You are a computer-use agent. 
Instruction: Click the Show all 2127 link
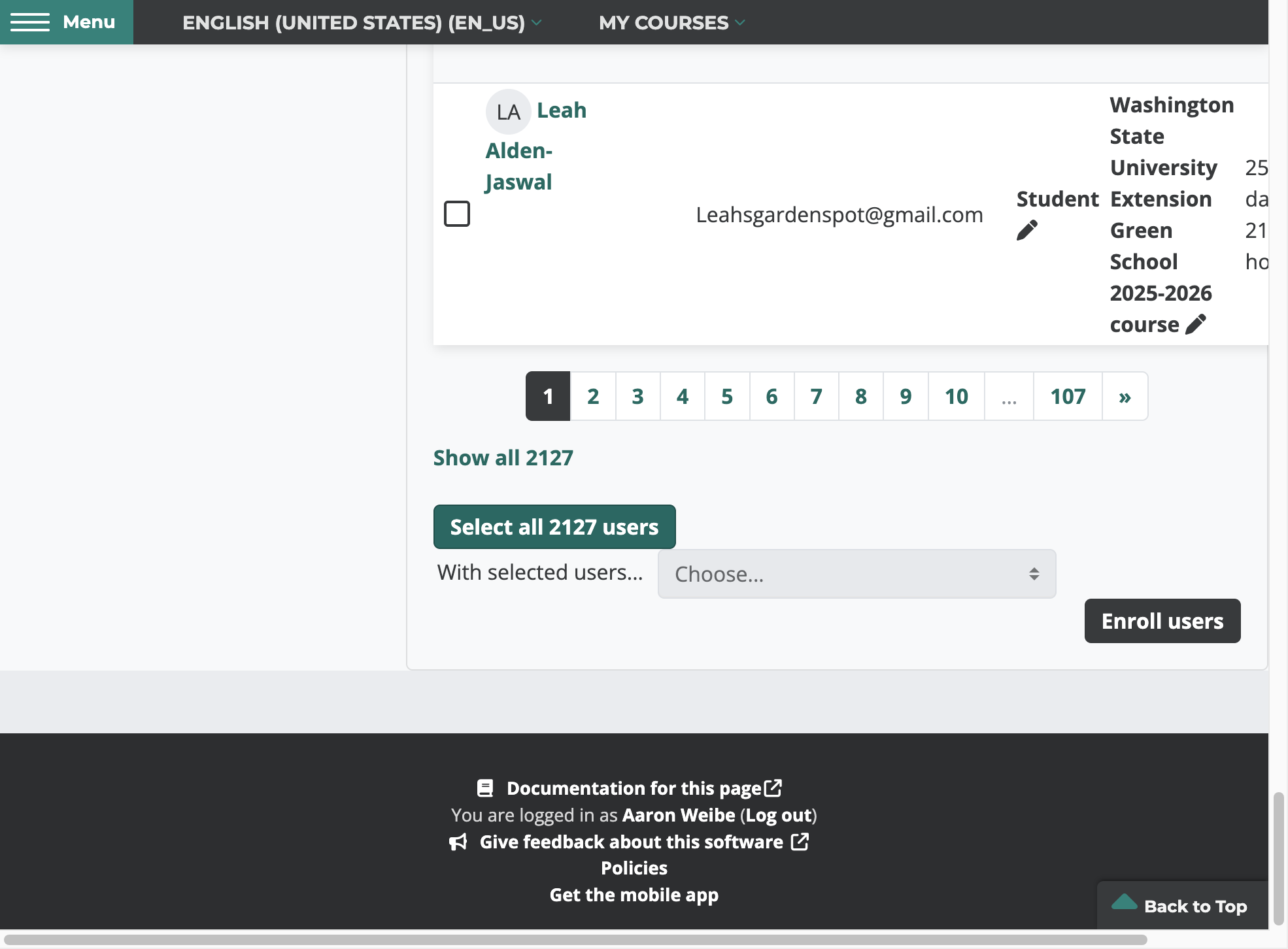503,458
